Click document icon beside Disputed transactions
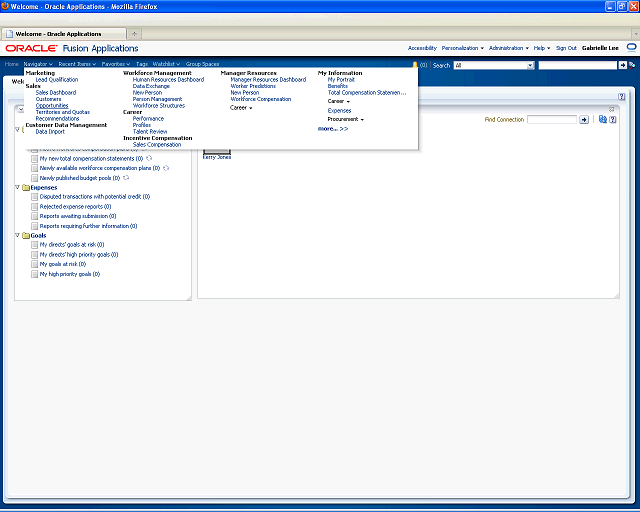 (x=35, y=197)
